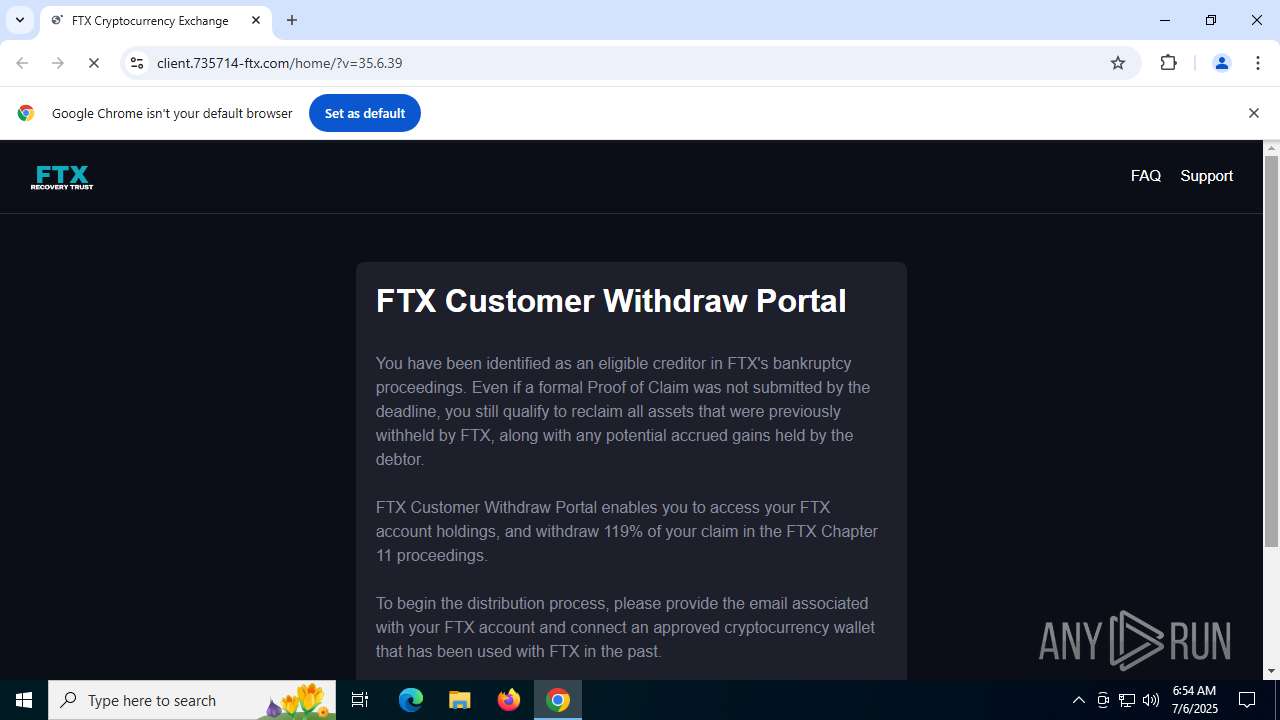1280x720 pixels.
Task: Launch Microsoft Edge from taskbar
Action: pos(411,700)
